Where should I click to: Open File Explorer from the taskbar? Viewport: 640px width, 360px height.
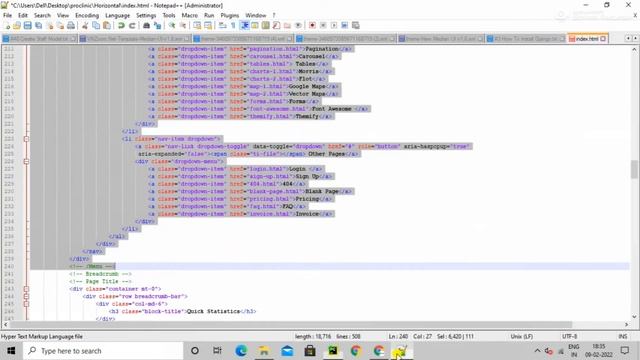pyautogui.click(x=264, y=351)
